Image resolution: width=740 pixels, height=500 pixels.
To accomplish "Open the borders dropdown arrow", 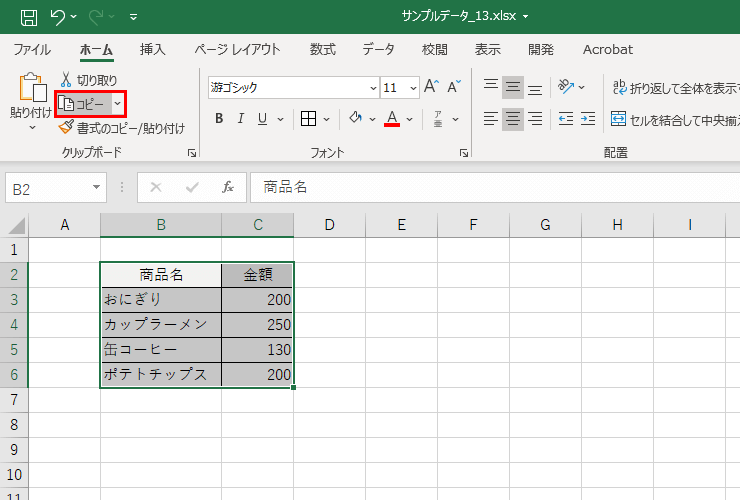I will click(x=327, y=119).
